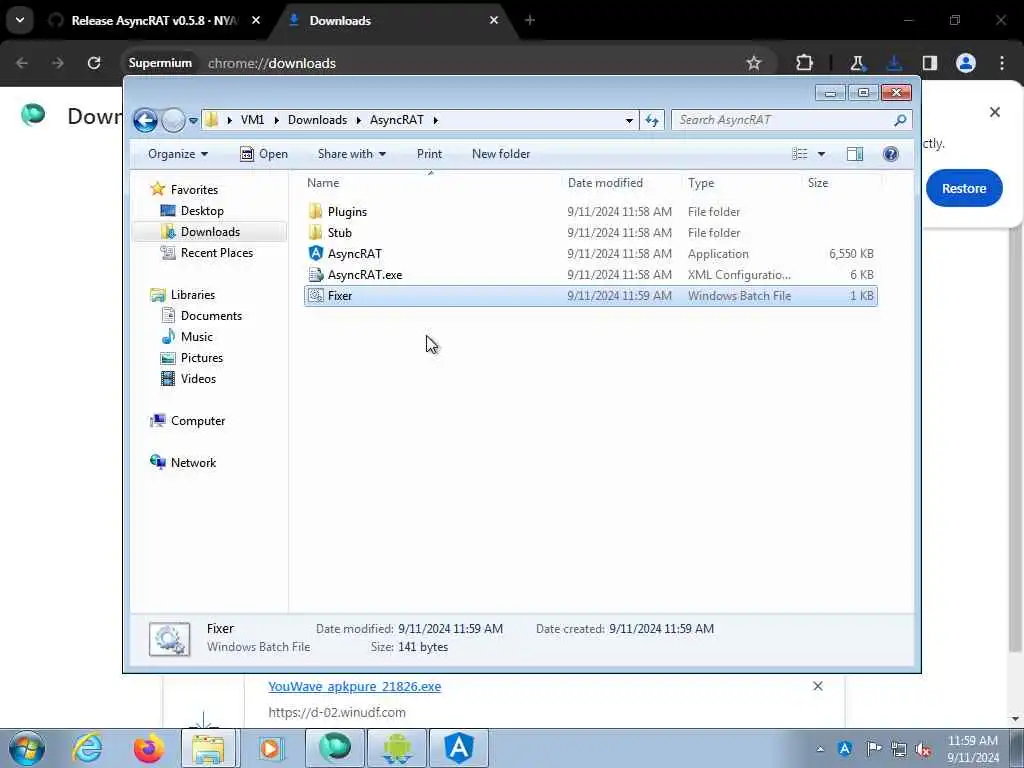Open the browser three-dot menu
This screenshot has width=1024, height=768.
pyautogui.click(x=1002, y=63)
